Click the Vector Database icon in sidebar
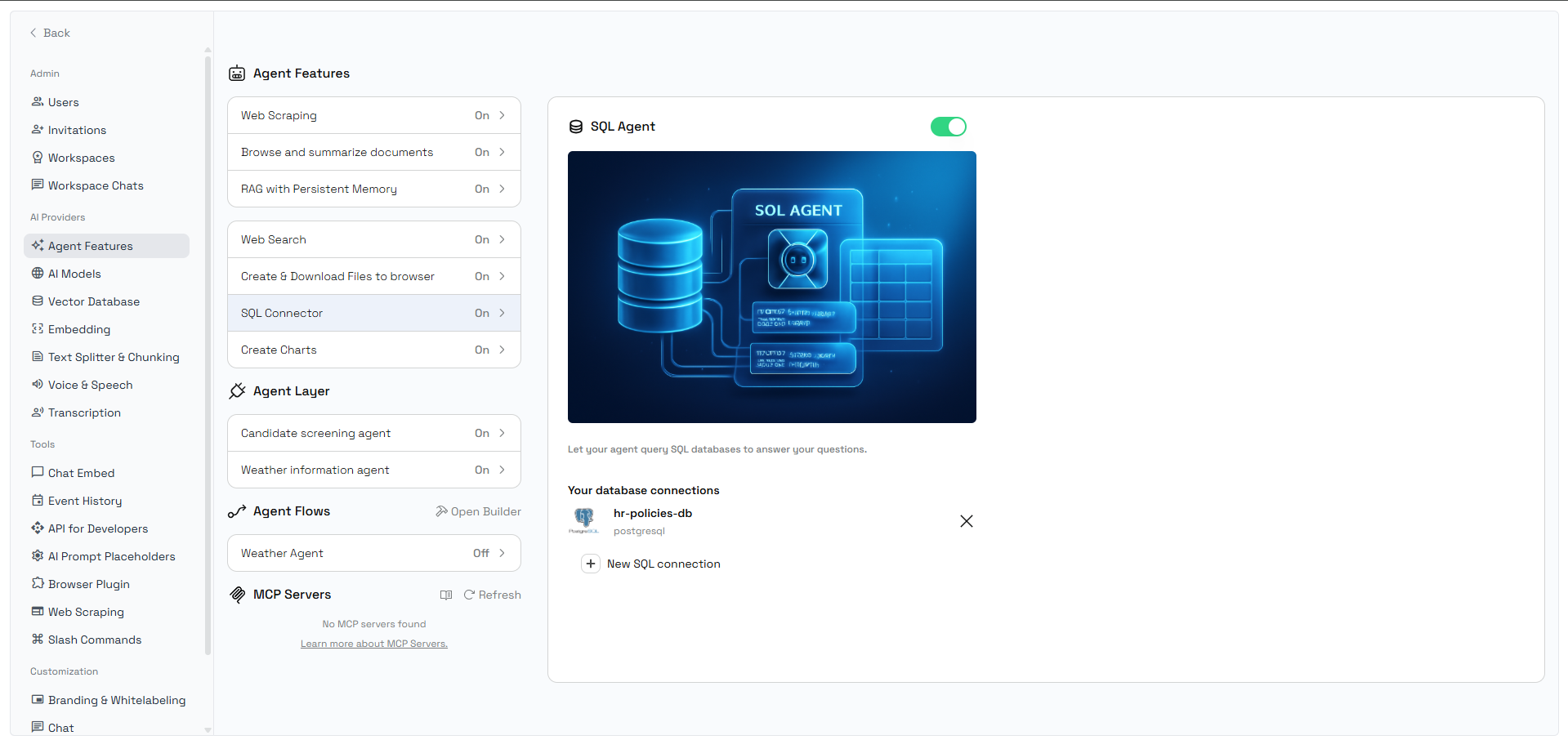1568x740 pixels. pos(38,301)
